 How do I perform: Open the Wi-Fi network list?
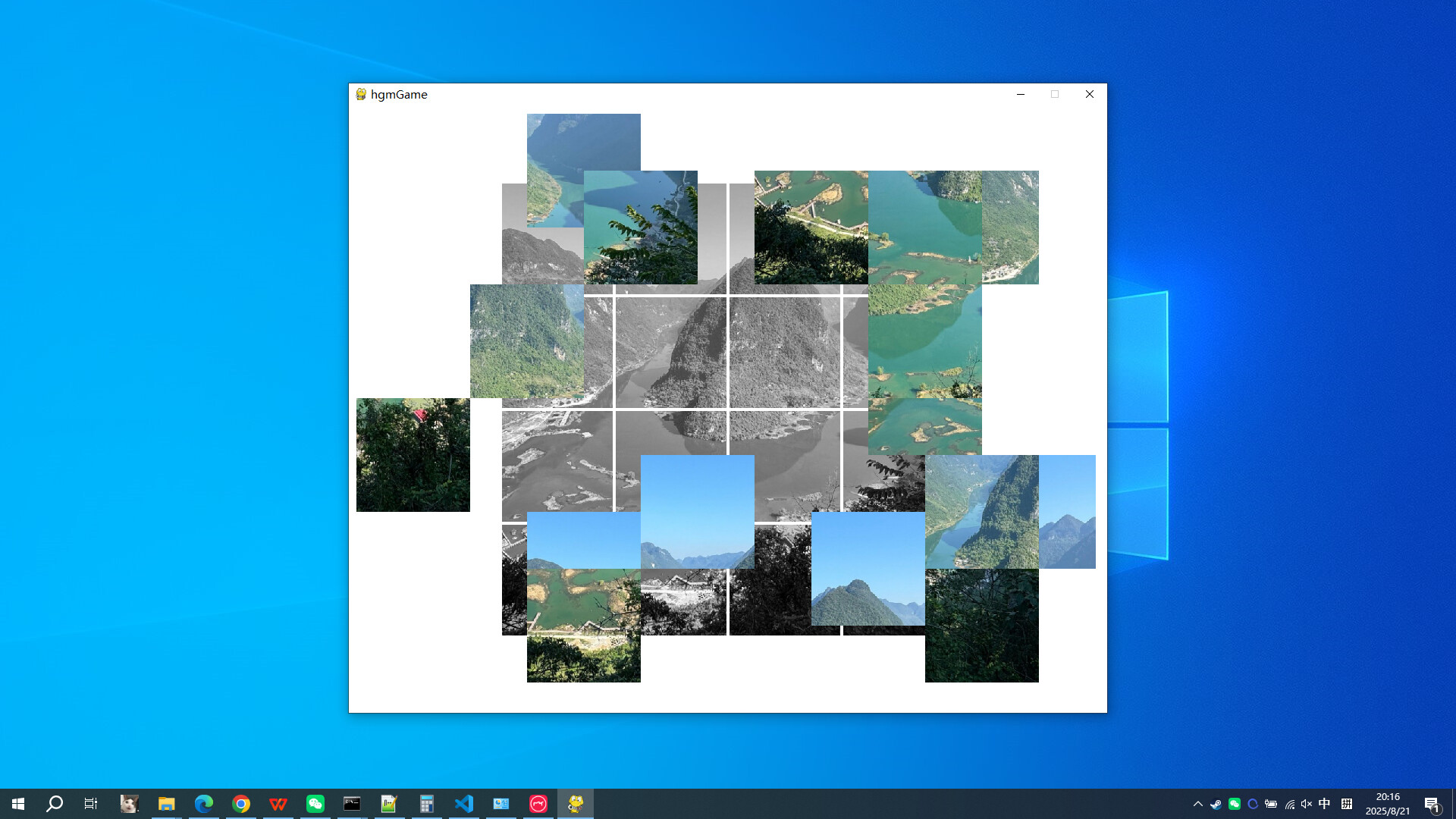[x=1289, y=803]
